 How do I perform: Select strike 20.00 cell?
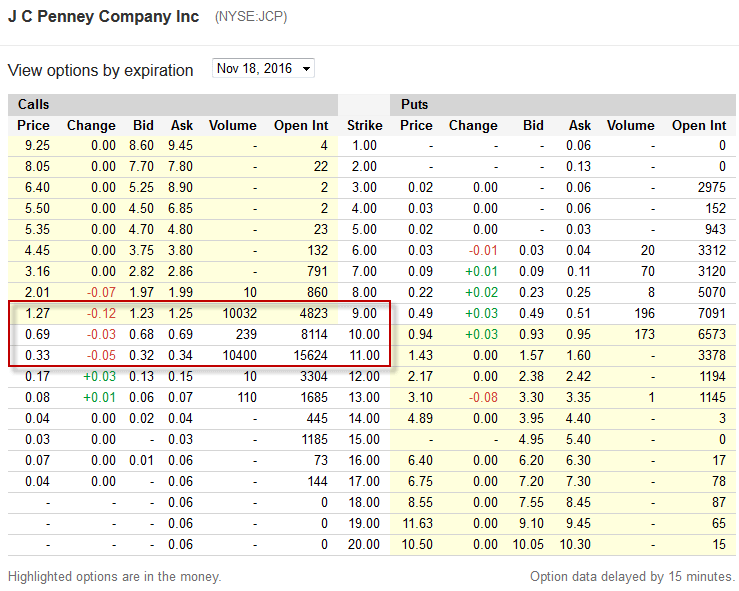click(x=364, y=544)
